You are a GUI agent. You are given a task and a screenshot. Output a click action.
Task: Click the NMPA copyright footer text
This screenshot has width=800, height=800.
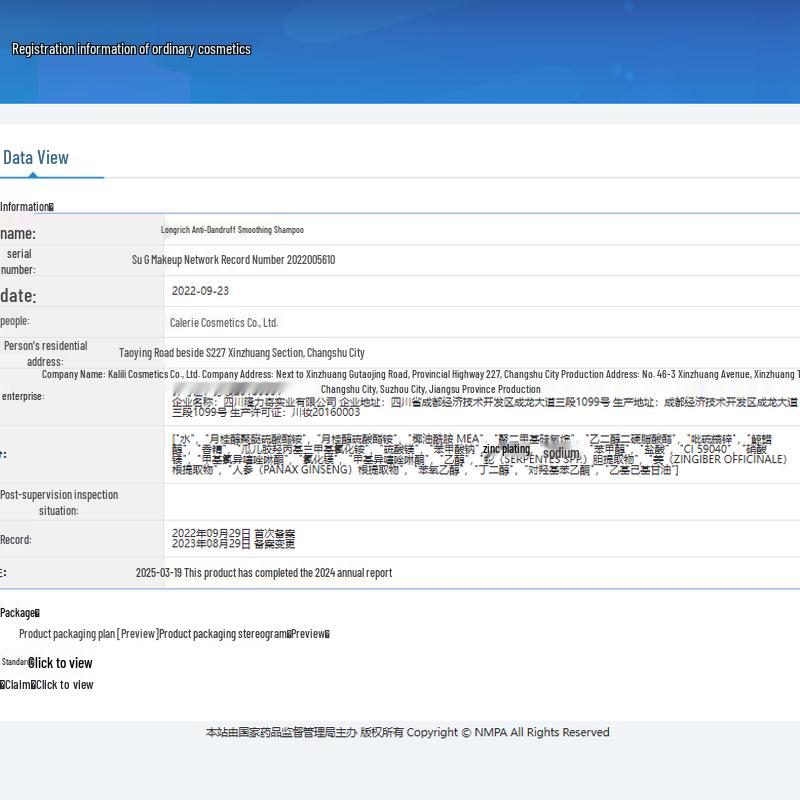[407, 732]
